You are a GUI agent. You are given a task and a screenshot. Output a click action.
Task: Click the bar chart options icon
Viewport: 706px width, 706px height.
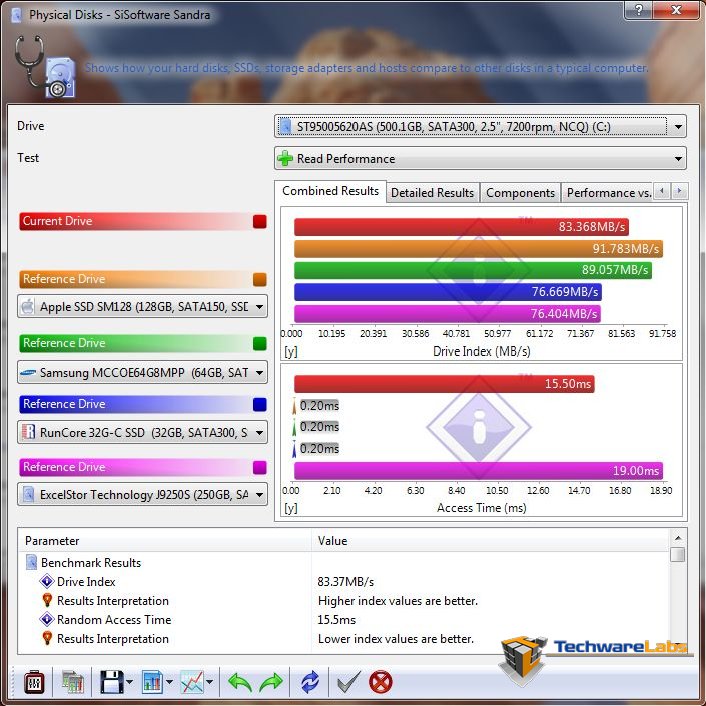click(x=152, y=682)
